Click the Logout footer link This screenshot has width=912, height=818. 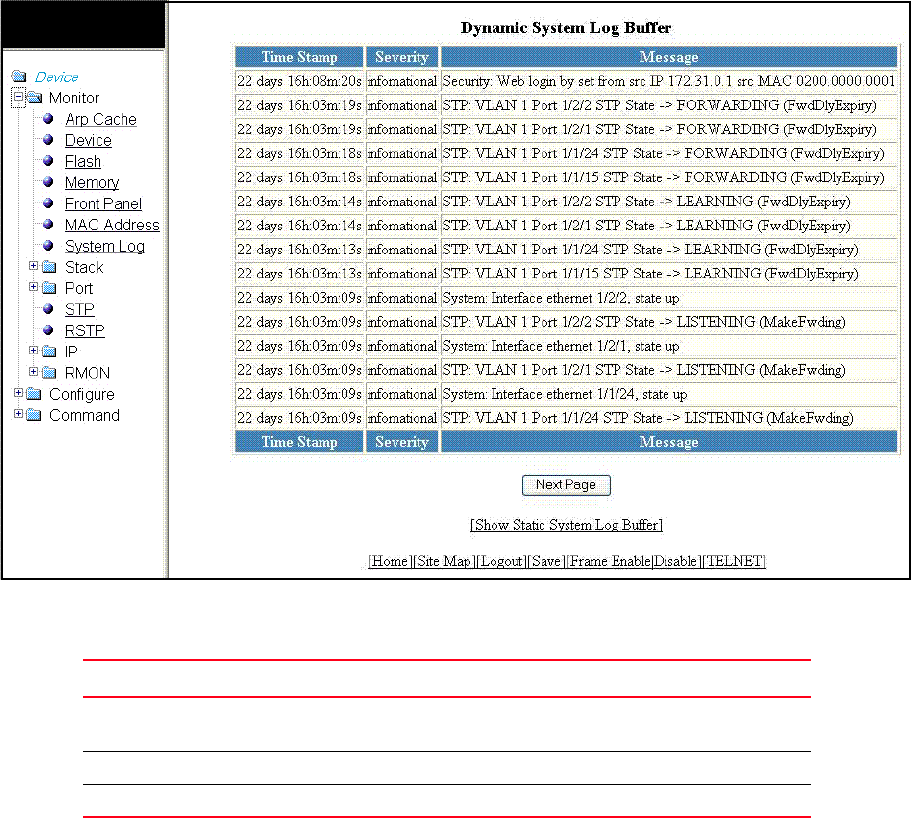click(501, 561)
